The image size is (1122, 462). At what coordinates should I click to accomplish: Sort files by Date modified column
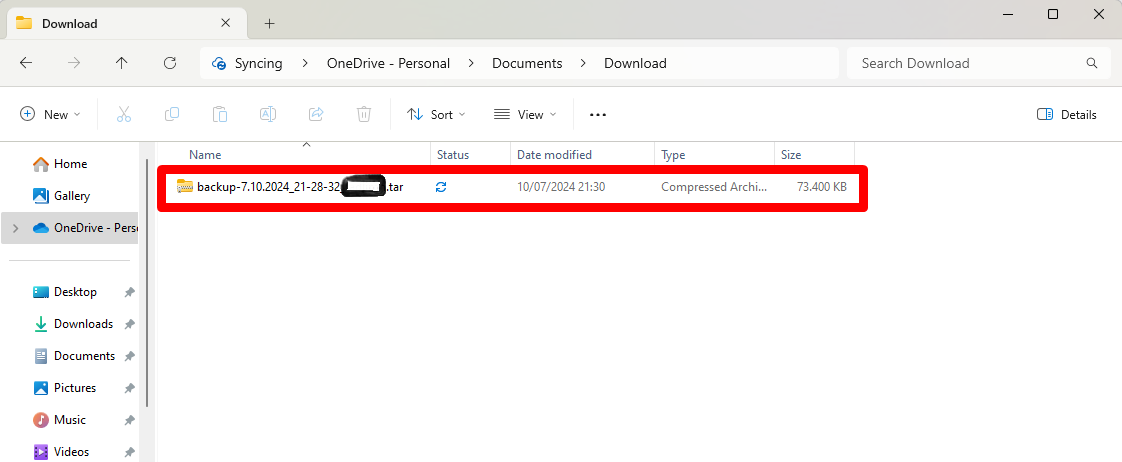[x=554, y=155]
